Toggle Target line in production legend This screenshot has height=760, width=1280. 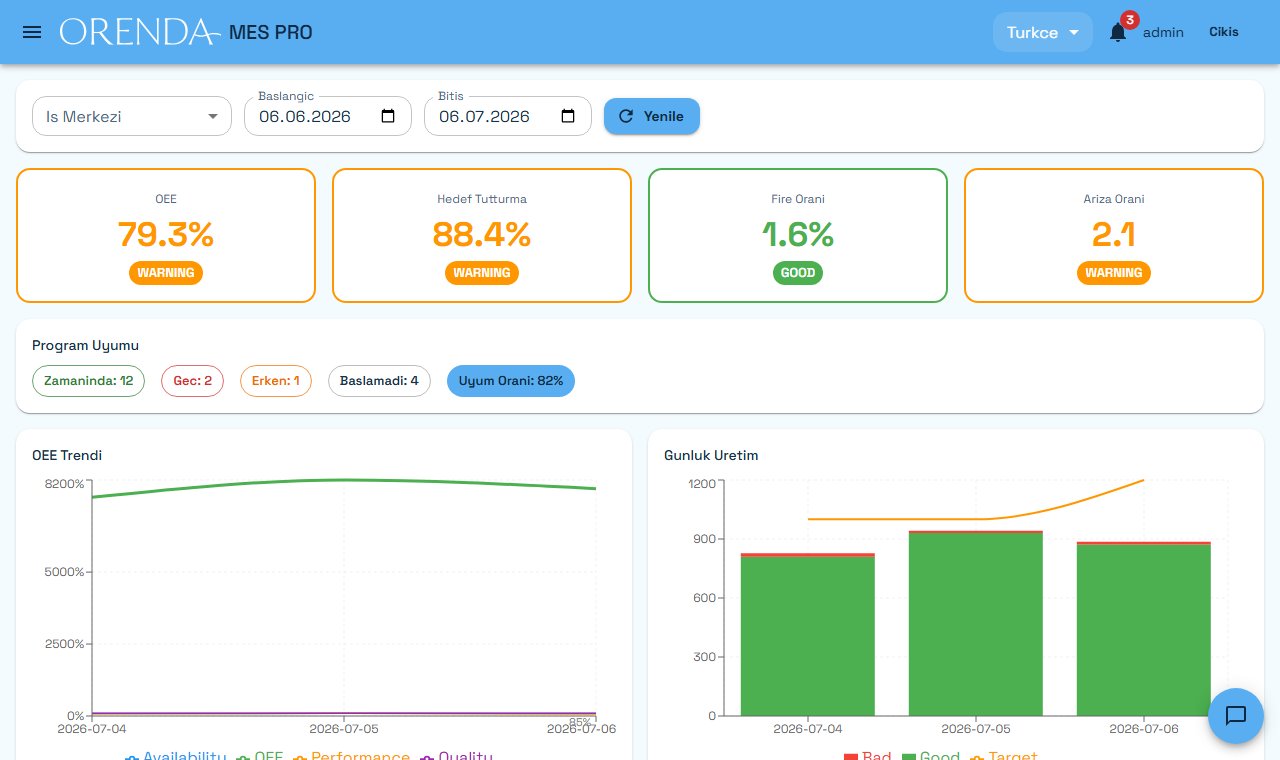[x=1004, y=756]
